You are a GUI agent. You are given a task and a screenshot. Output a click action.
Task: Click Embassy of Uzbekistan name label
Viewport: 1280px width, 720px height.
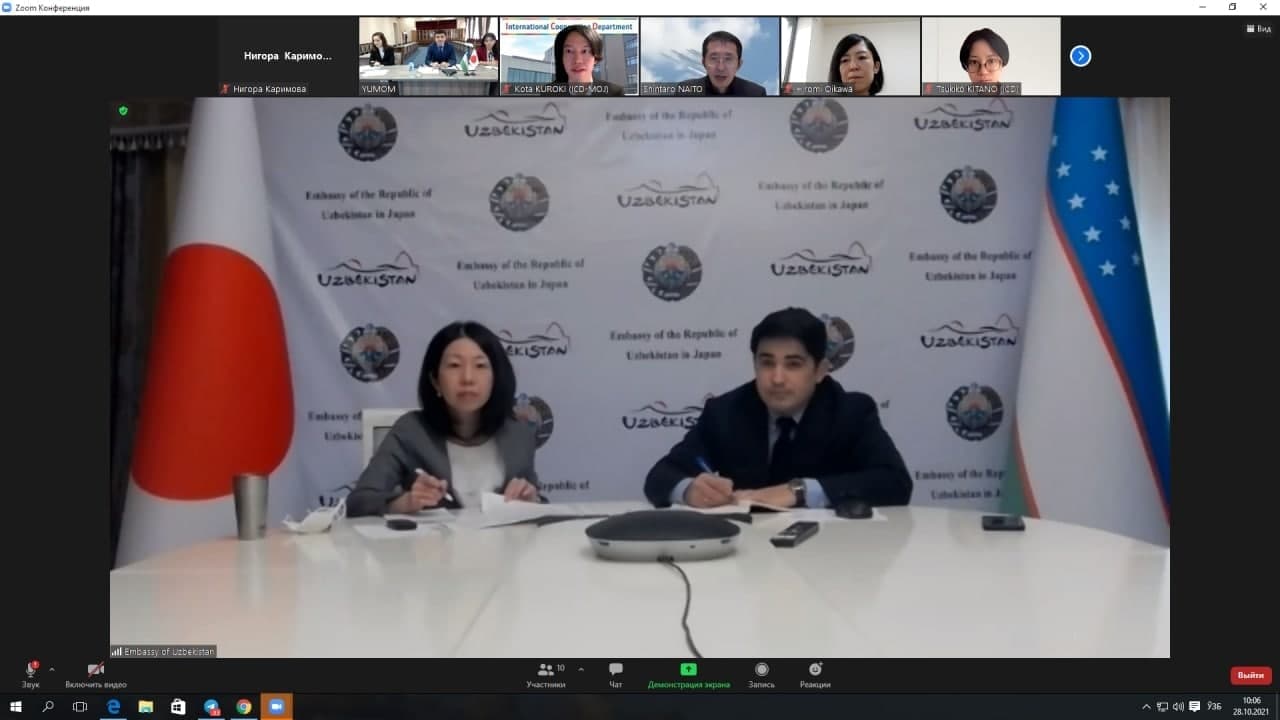(163, 652)
